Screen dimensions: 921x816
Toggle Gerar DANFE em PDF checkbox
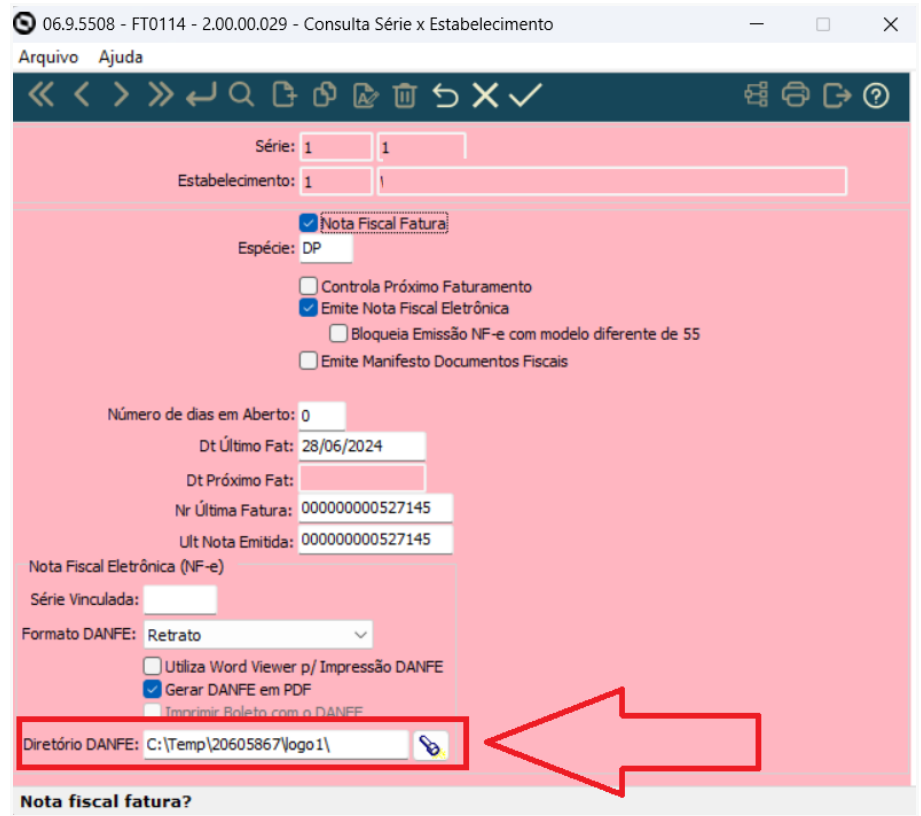[152, 689]
